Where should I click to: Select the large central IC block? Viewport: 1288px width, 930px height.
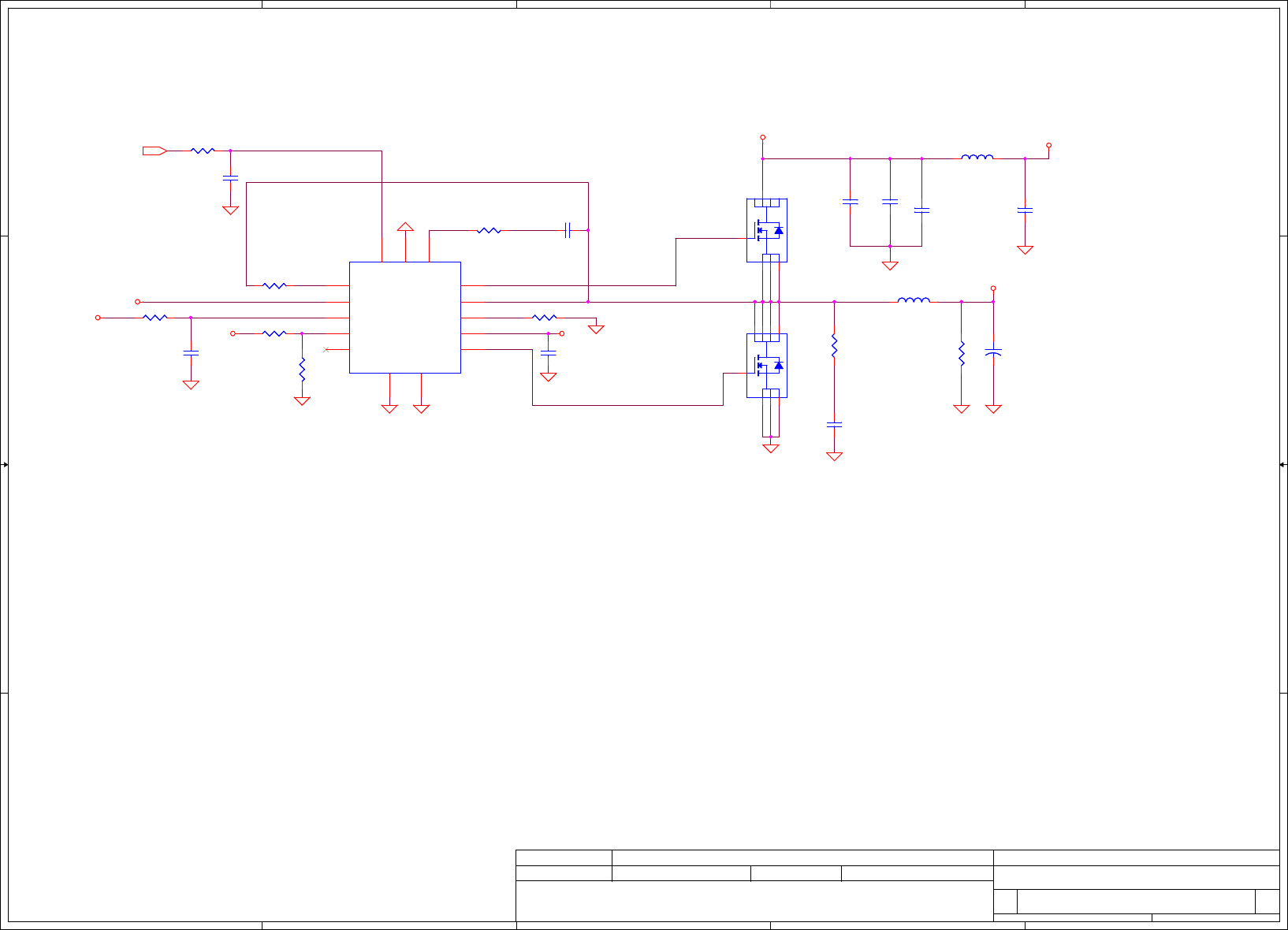(405, 318)
